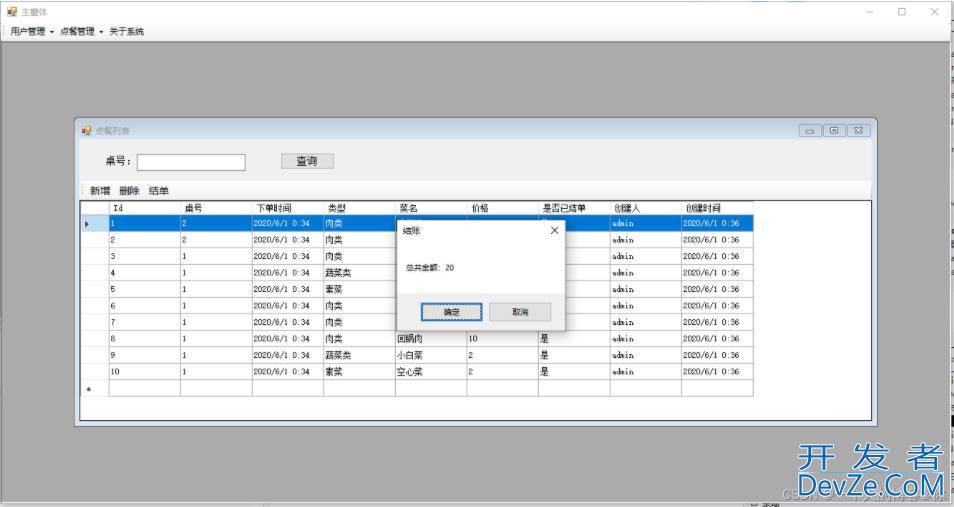Select the 桌号 cell "2" in row 2

pos(217,240)
